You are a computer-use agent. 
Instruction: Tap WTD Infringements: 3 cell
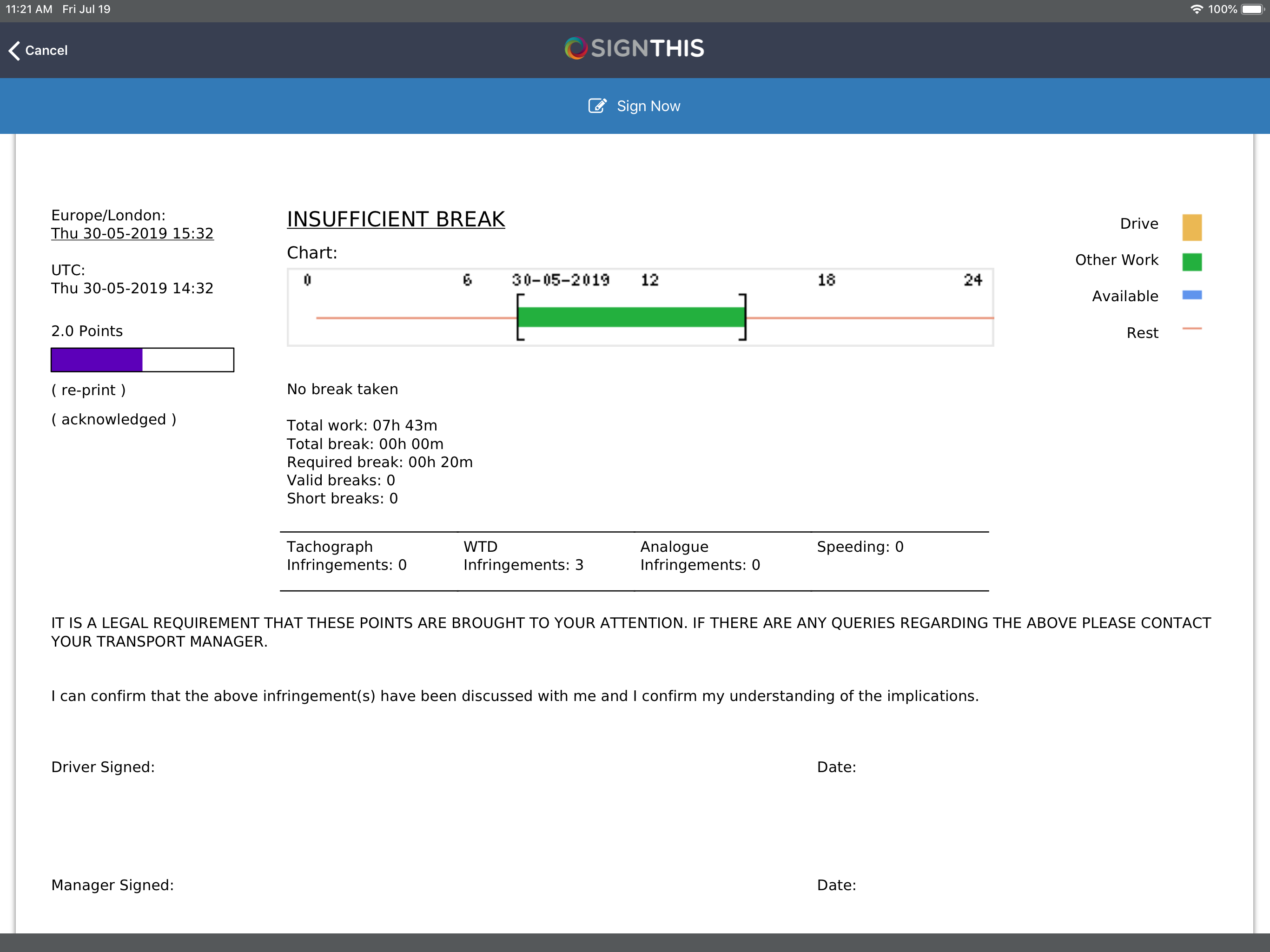click(x=523, y=556)
